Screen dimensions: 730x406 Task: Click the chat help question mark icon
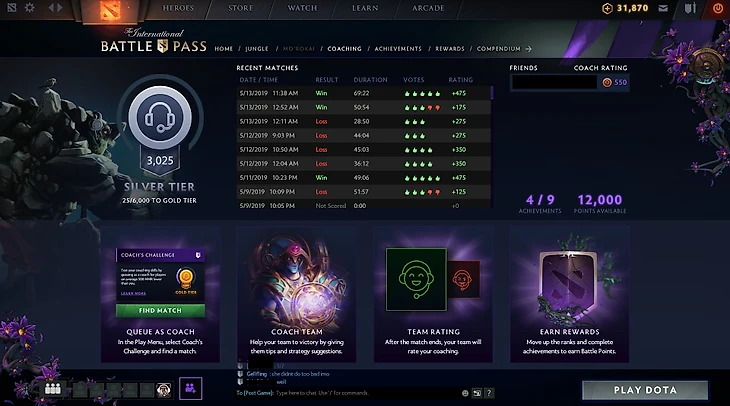coord(489,393)
